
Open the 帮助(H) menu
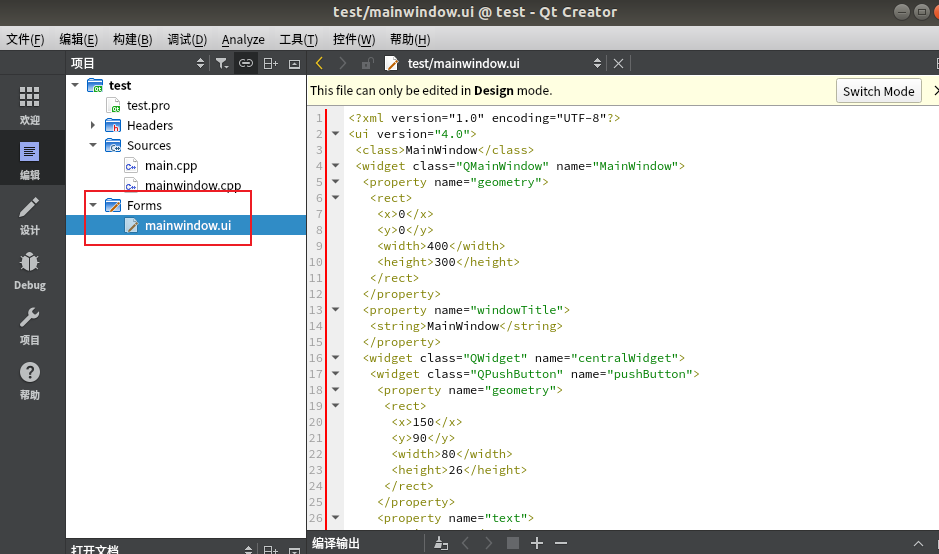tap(410, 40)
